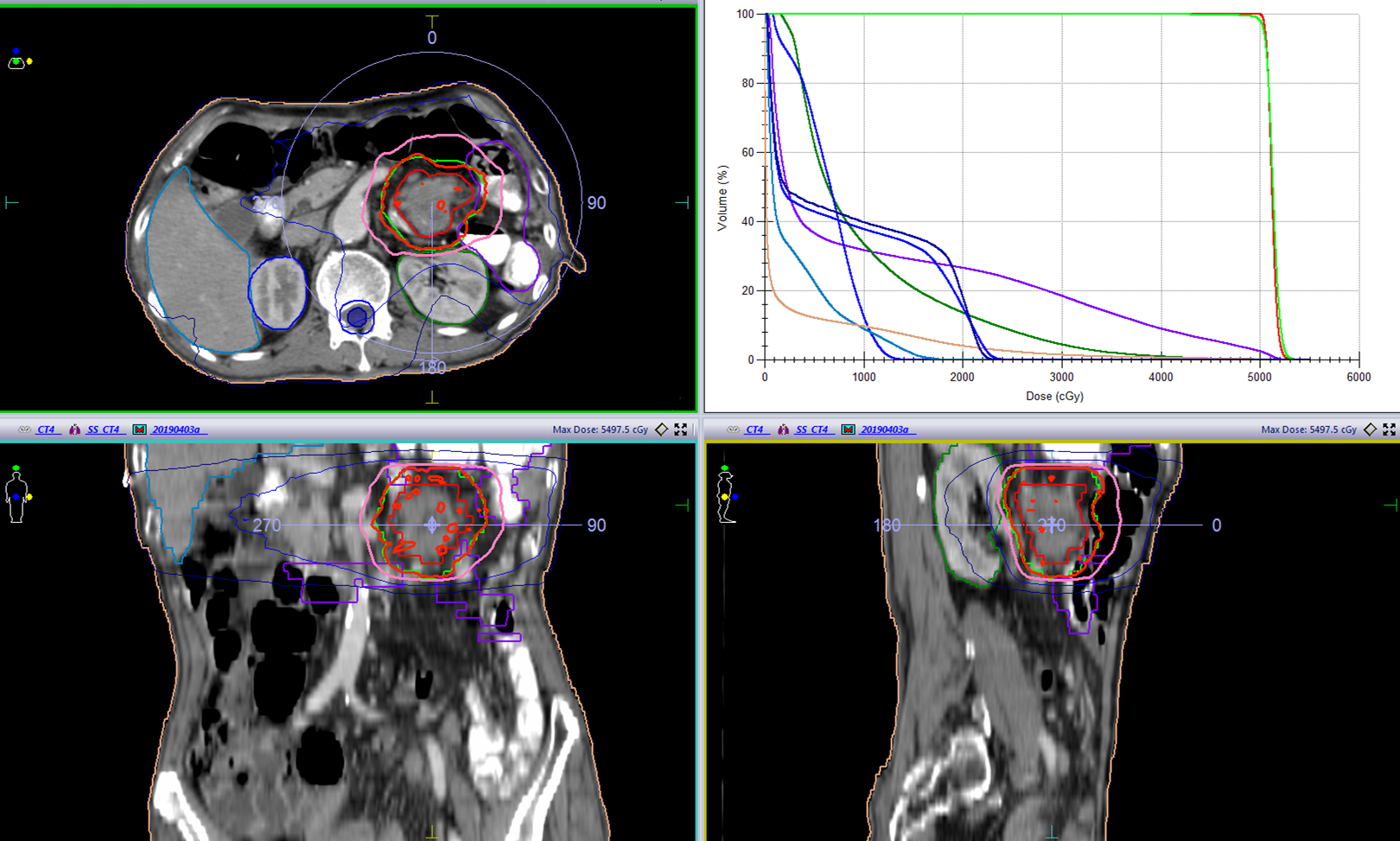This screenshot has height=841, width=1400.
Task: Click the sagittal view orientation body figure
Action: [x=726, y=494]
